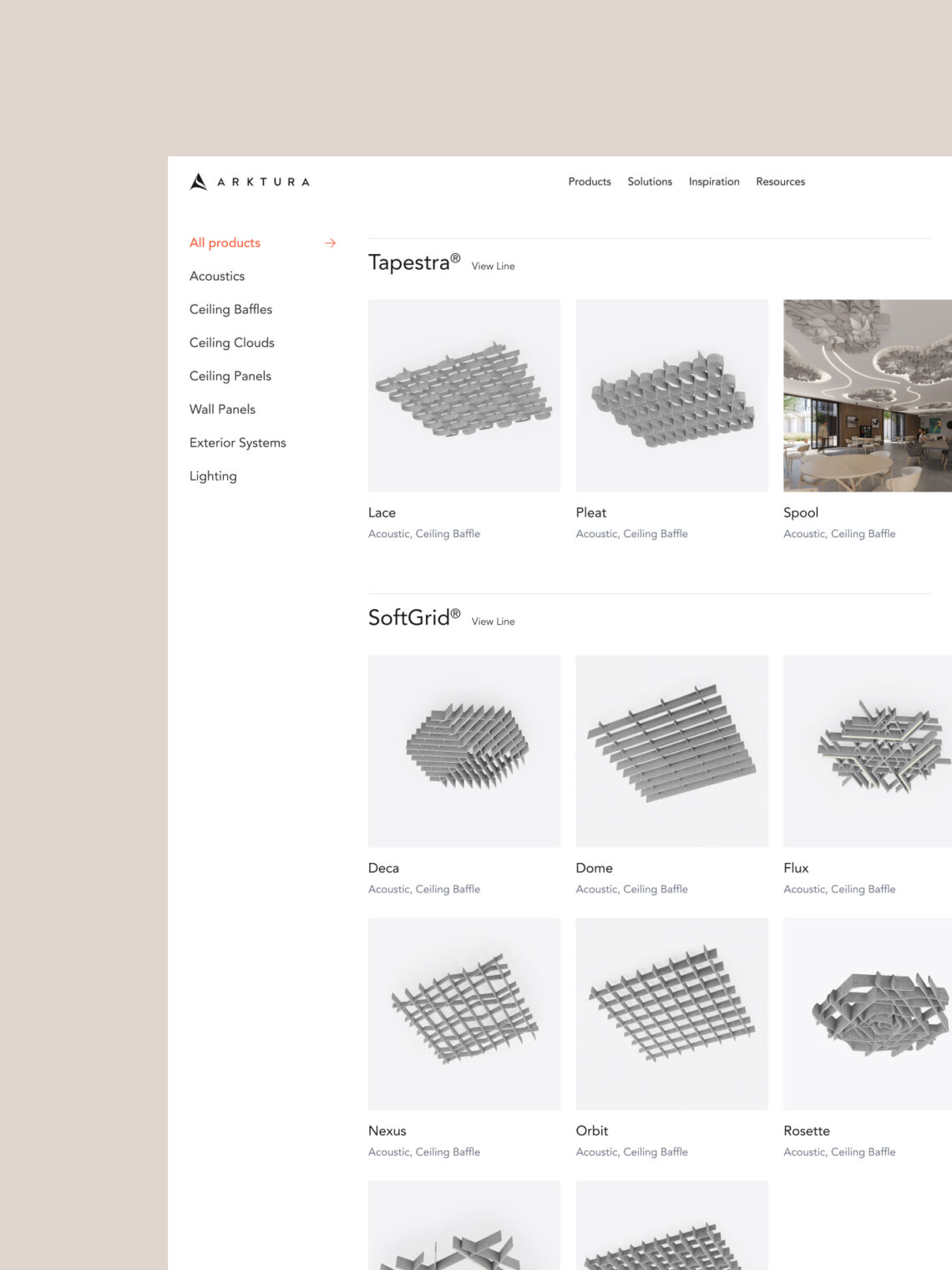Open the Dome product thumbnail
This screenshot has width=952, height=1270.
pos(671,751)
